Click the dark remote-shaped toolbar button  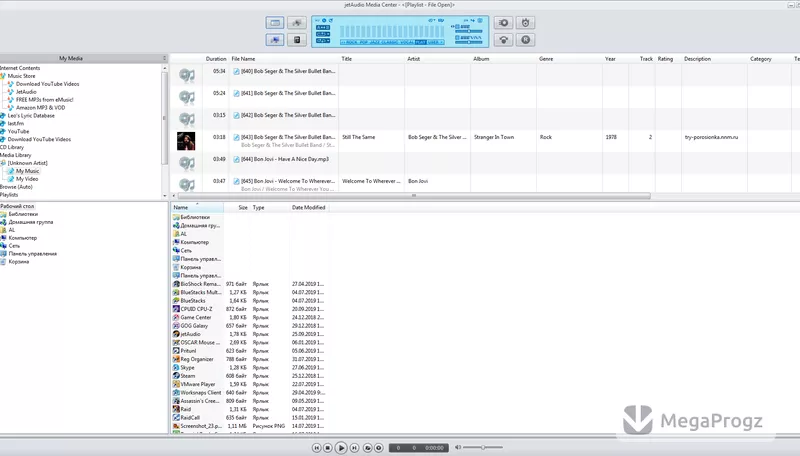pos(297,40)
